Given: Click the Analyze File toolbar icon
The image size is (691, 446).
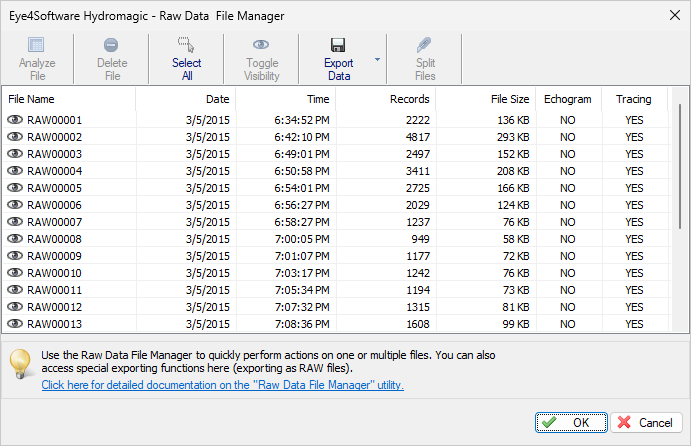Looking at the screenshot, I should (36, 45).
